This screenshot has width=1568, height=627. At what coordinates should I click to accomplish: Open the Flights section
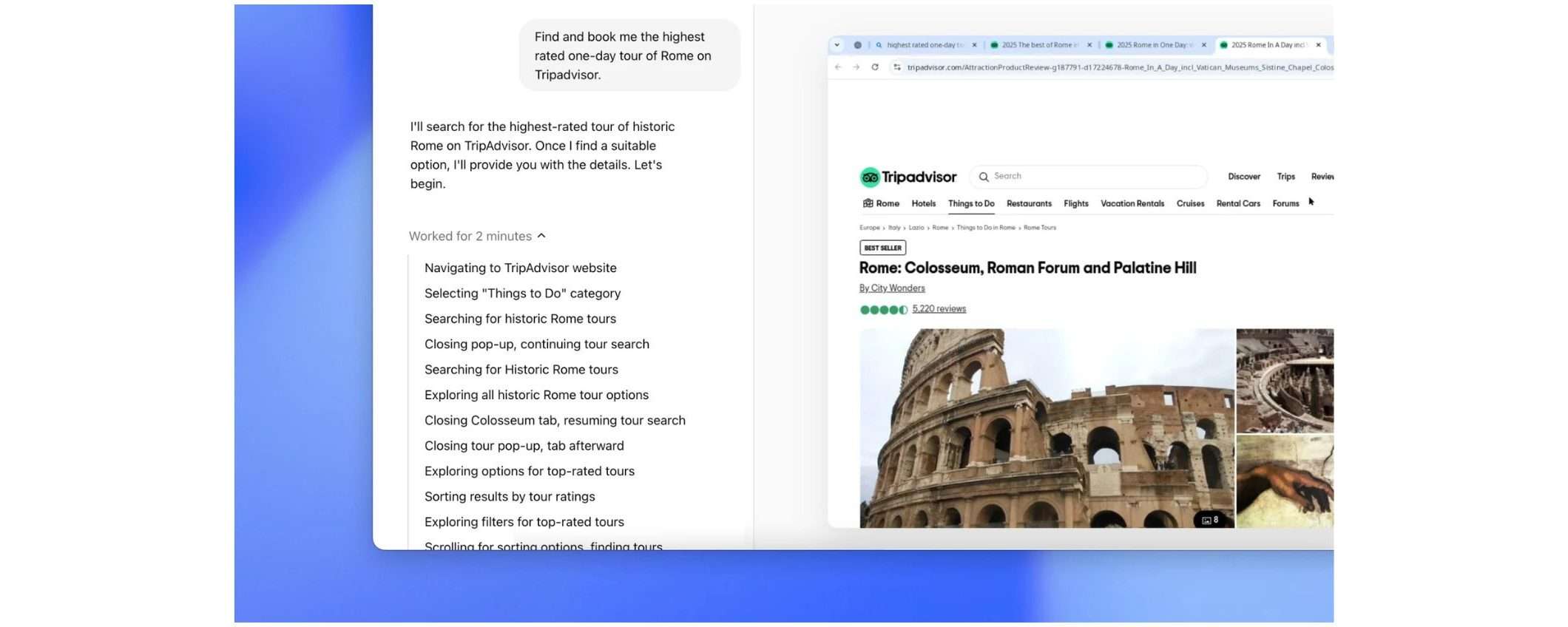1076,203
